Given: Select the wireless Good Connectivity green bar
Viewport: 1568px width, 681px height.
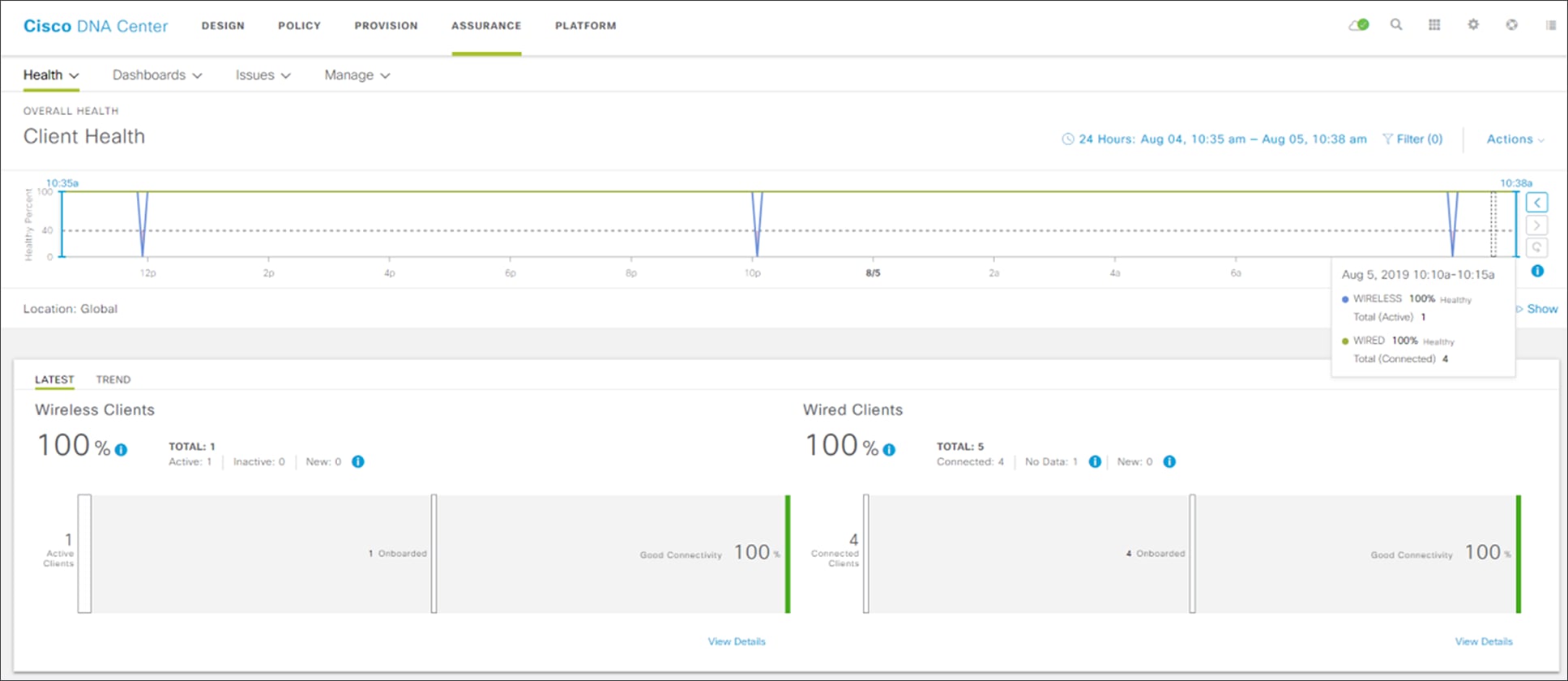Looking at the screenshot, I should [788, 554].
